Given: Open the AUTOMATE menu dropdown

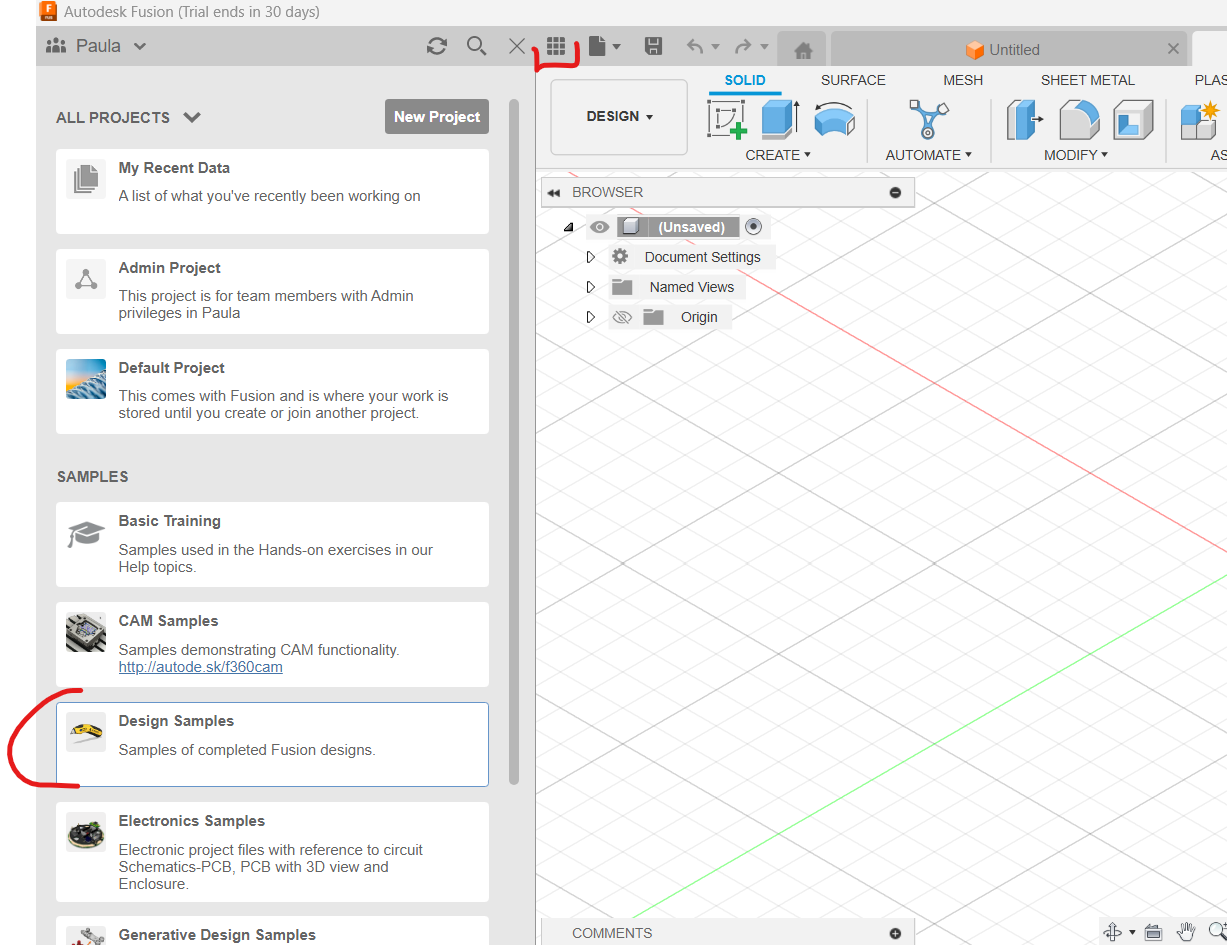Looking at the screenshot, I should point(928,155).
